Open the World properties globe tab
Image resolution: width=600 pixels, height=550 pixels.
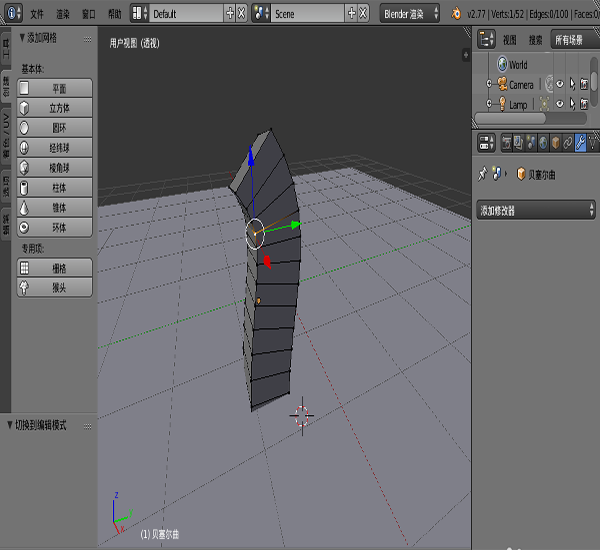[x=543, y=142]
